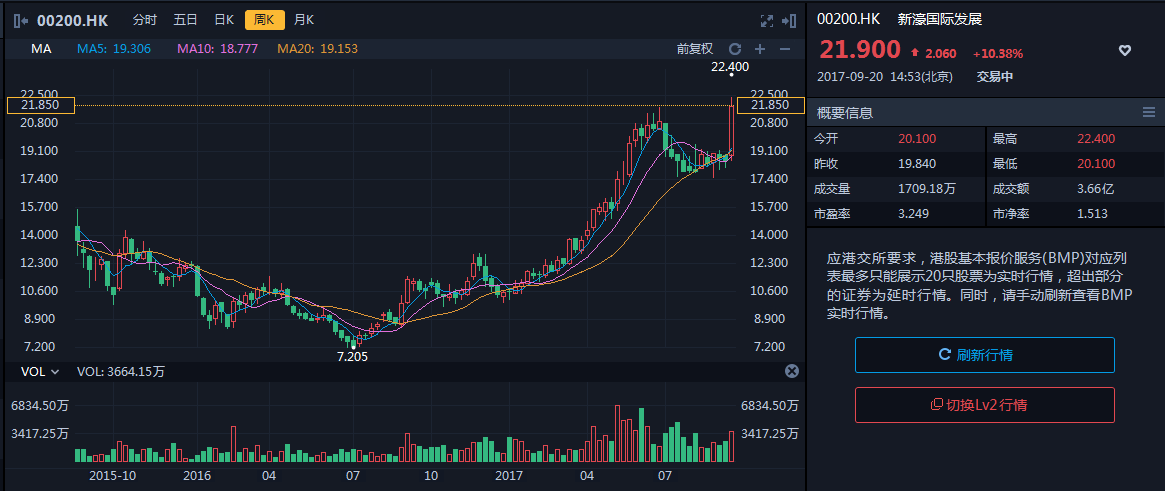Open the 概要信息 hamburger menu
The image size is (1165, 491).
pos(1148,112)
